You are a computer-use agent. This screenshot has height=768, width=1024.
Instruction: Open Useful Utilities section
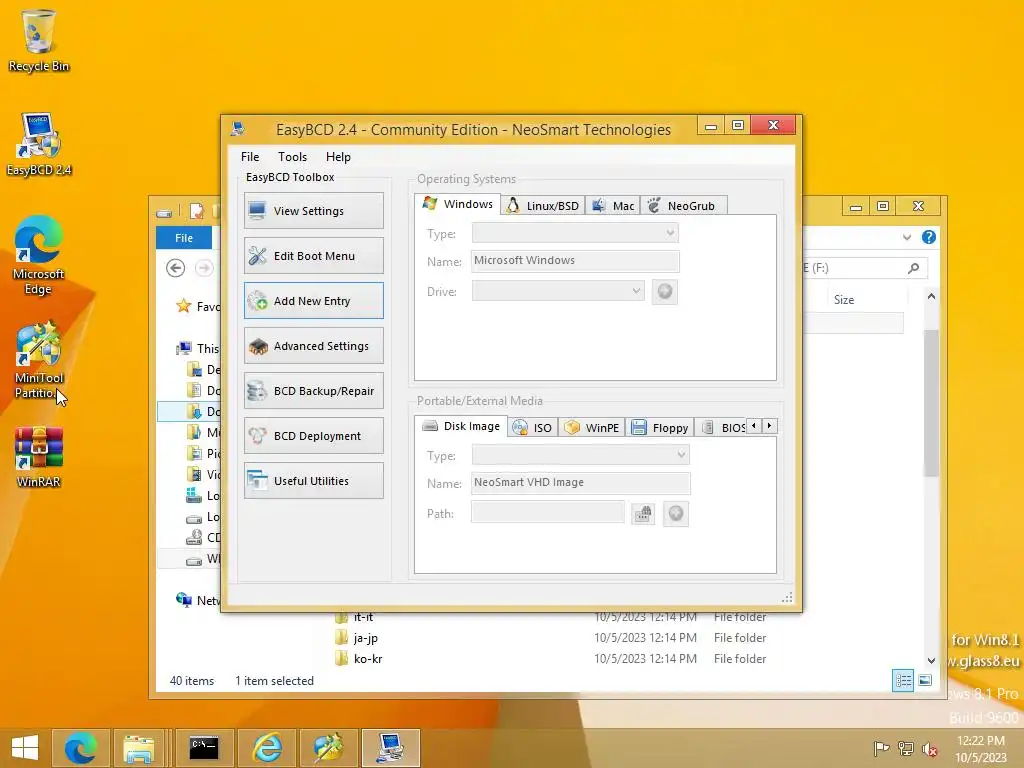click(313, 481)
